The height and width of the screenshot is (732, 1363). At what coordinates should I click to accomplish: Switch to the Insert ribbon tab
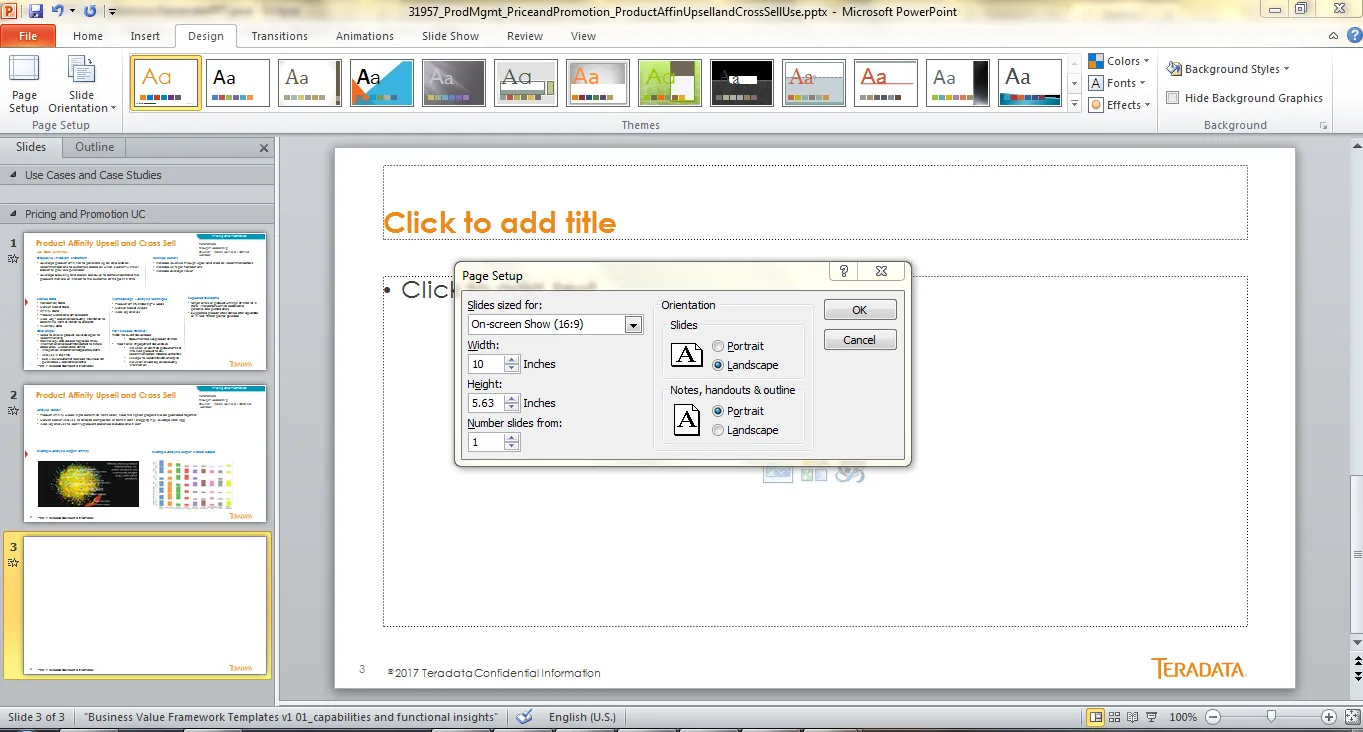pos(145,36)
